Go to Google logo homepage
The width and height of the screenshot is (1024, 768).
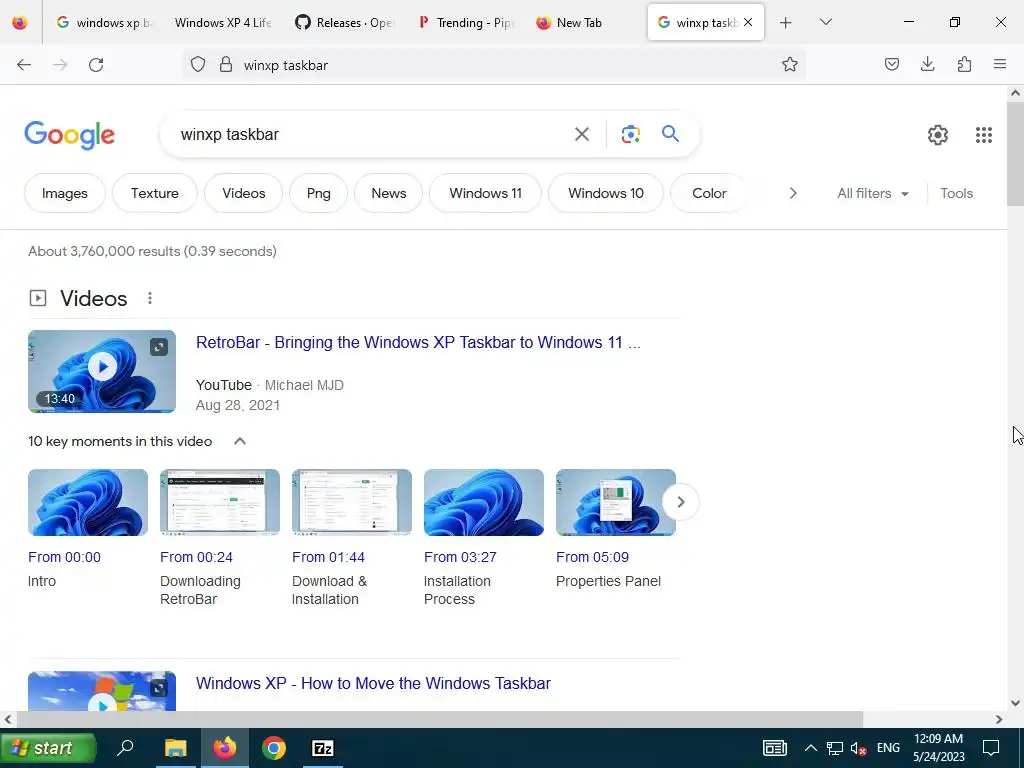[69, 135]
